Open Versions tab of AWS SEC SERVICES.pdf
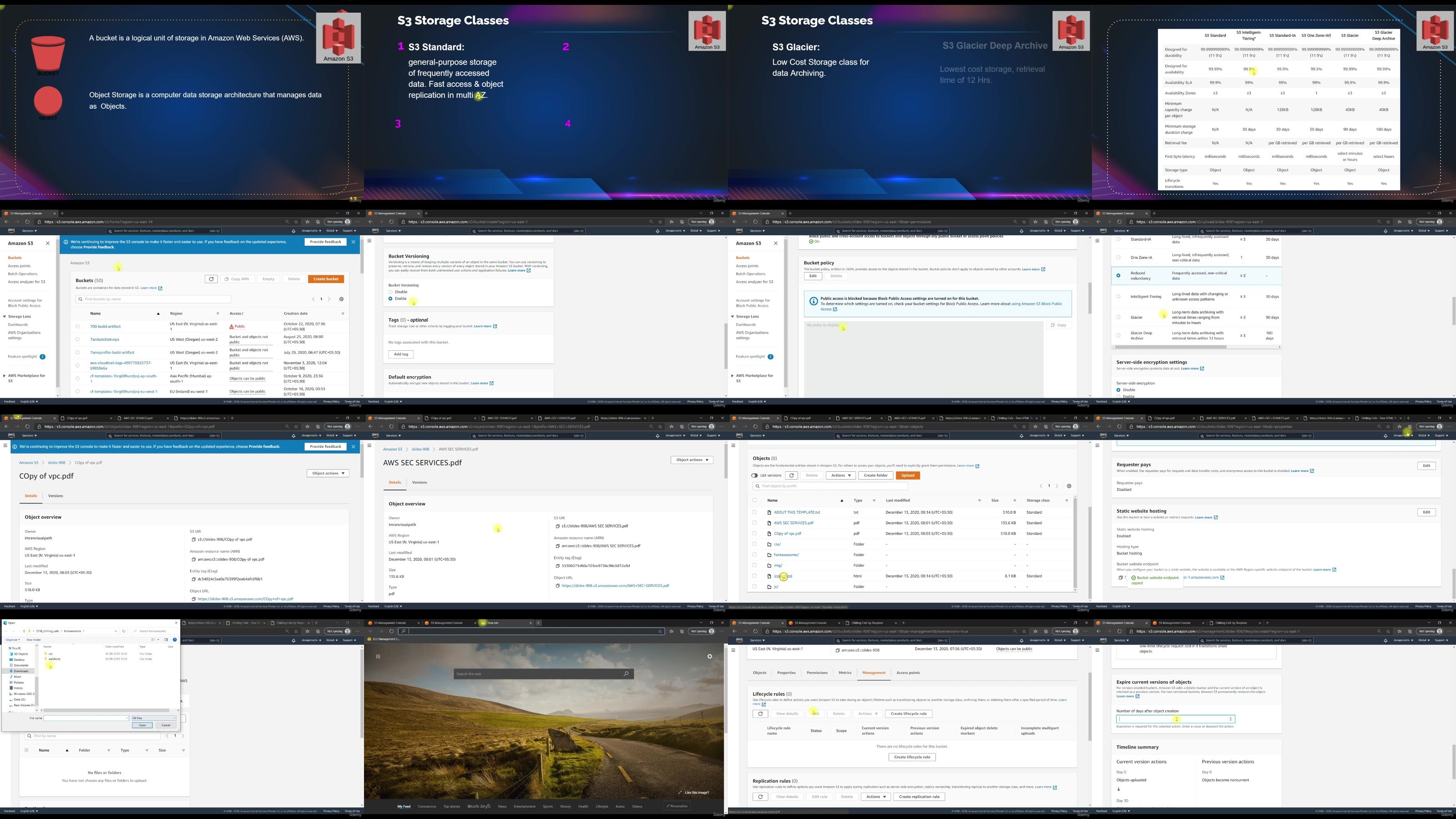The image size is (1456, 819). (x=420, y=482)
